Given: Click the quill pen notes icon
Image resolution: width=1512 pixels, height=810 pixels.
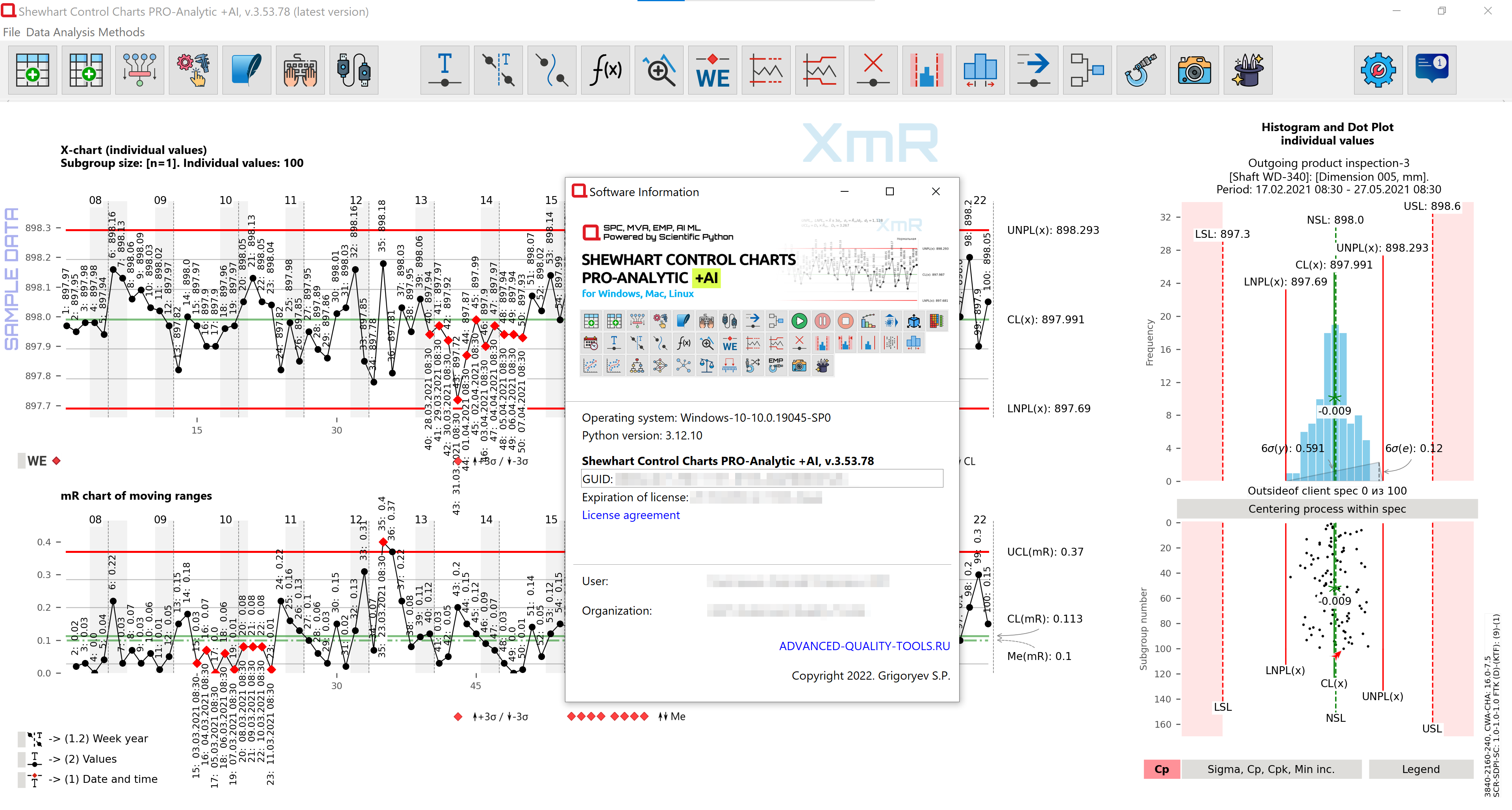Looking at the screenshot, I should tap(246, 70).
